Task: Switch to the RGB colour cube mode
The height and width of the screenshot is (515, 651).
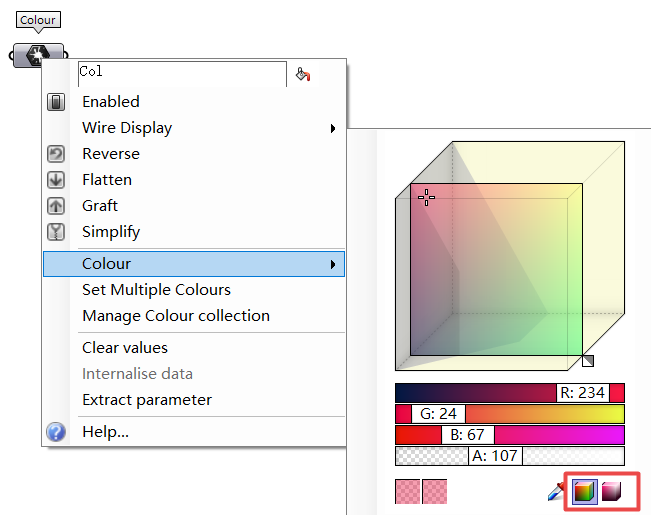Action: (x=585, y=491)
